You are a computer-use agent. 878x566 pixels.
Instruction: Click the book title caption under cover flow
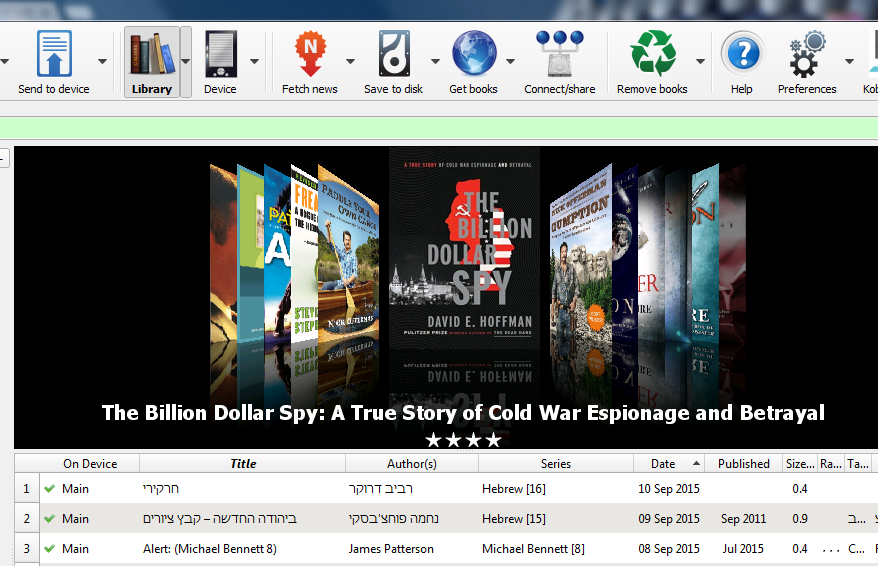[463, 413]
